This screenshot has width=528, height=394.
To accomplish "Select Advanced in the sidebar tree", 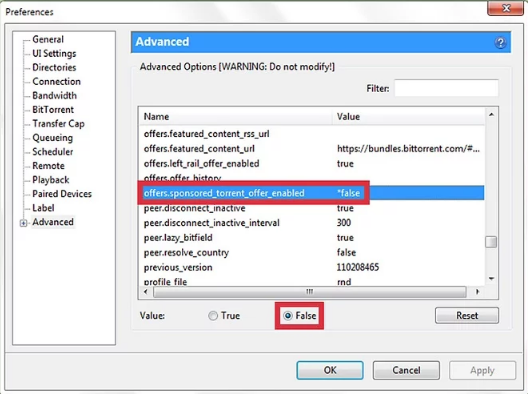I will pos(53,222).
